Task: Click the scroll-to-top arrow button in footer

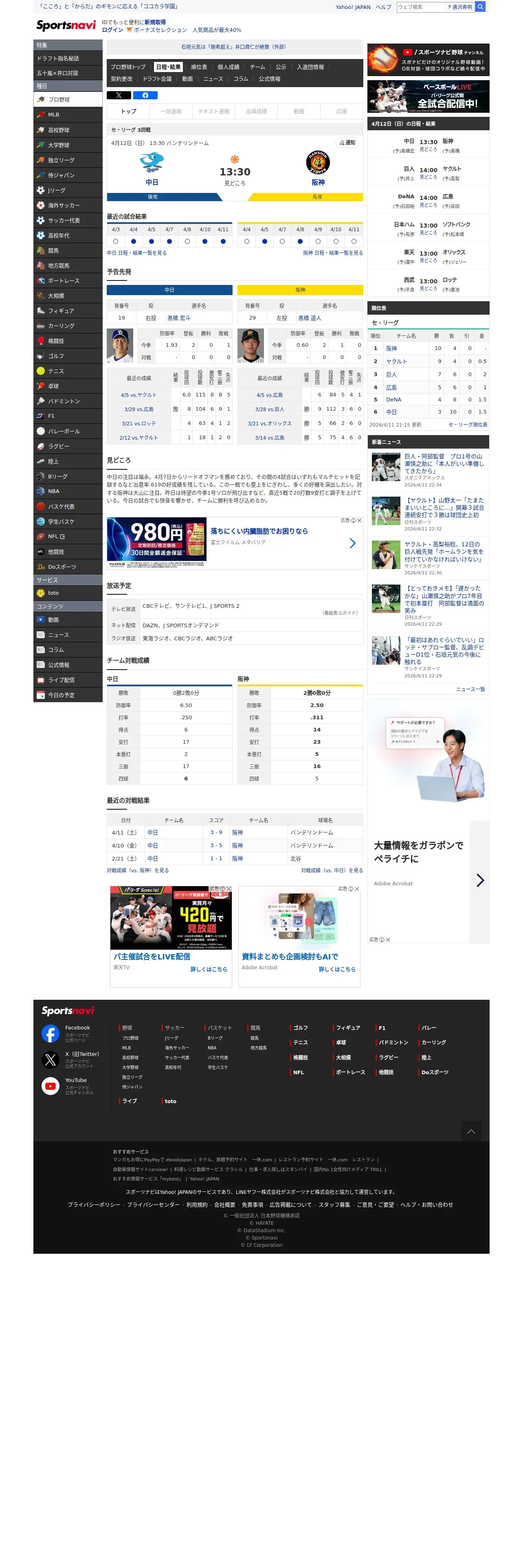Action: 470,1132
